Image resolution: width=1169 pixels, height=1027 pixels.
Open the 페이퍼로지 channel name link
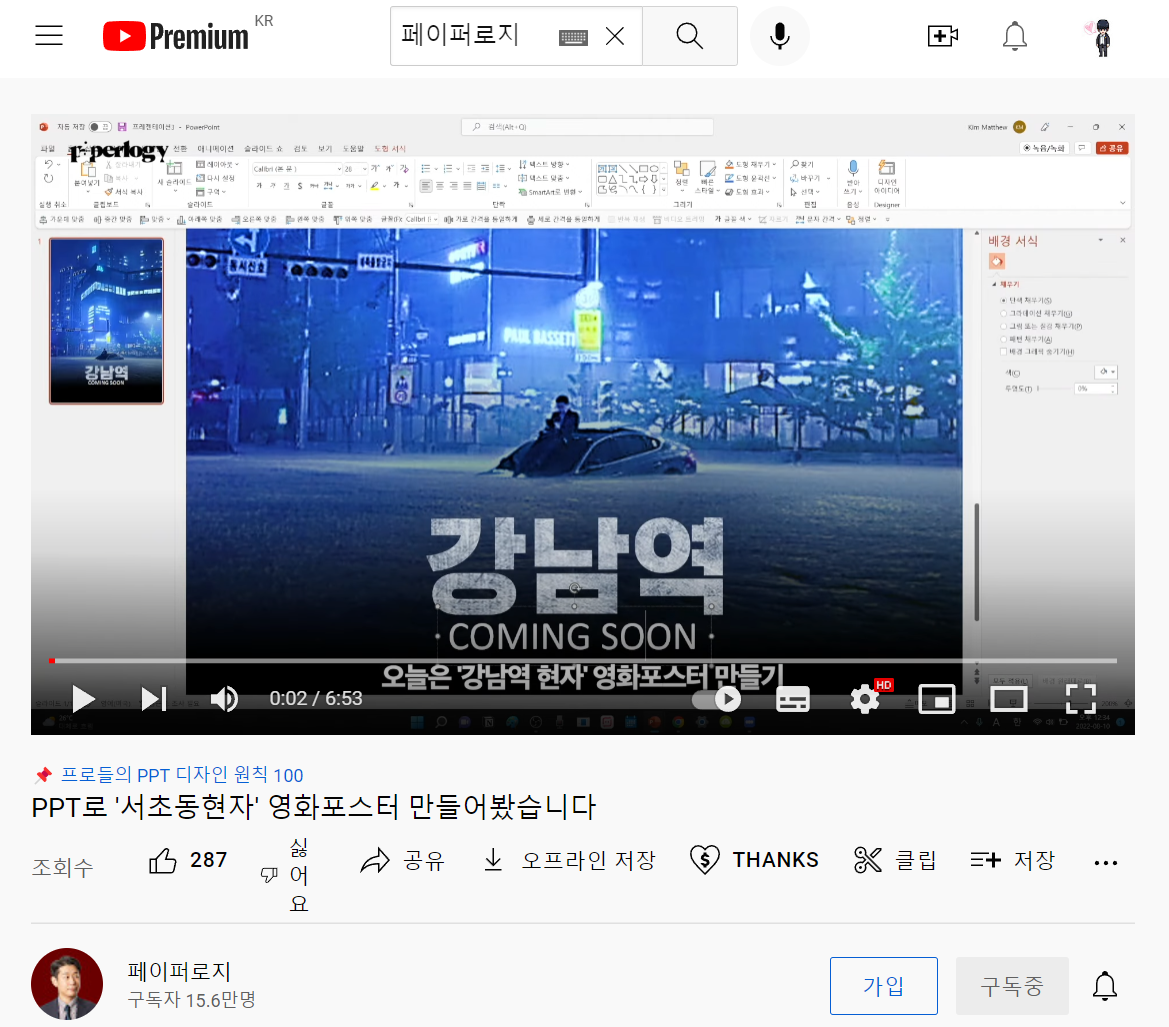click(180, 971)
